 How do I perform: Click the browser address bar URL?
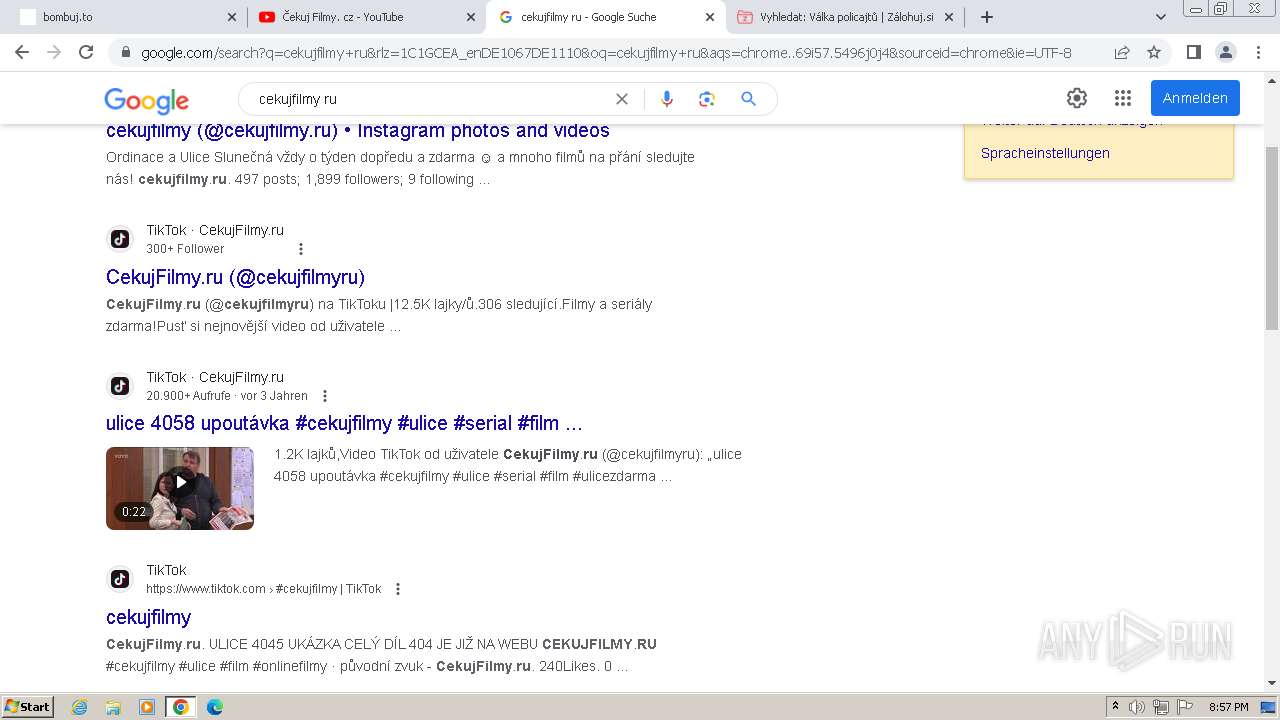tap(606, 53)
